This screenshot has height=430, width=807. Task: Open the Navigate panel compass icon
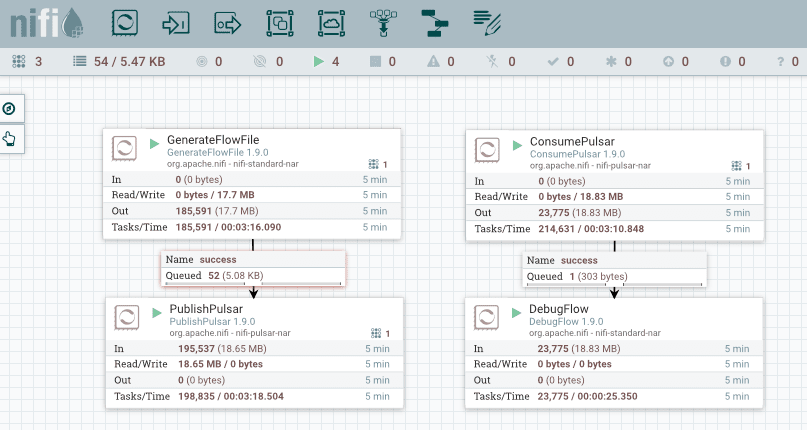tap(9, 109)
